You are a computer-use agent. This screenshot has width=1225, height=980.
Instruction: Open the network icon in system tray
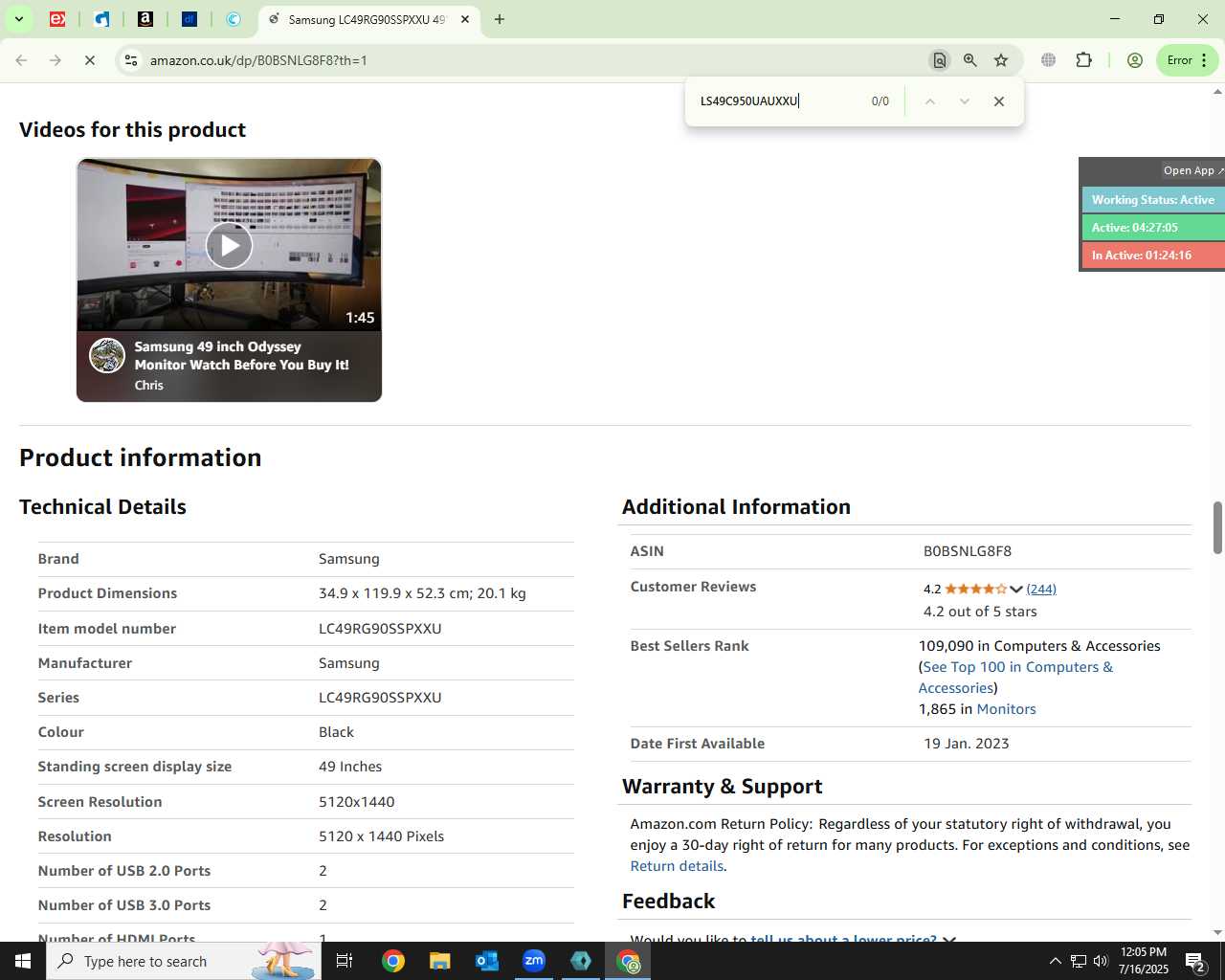click(1078, 961)
